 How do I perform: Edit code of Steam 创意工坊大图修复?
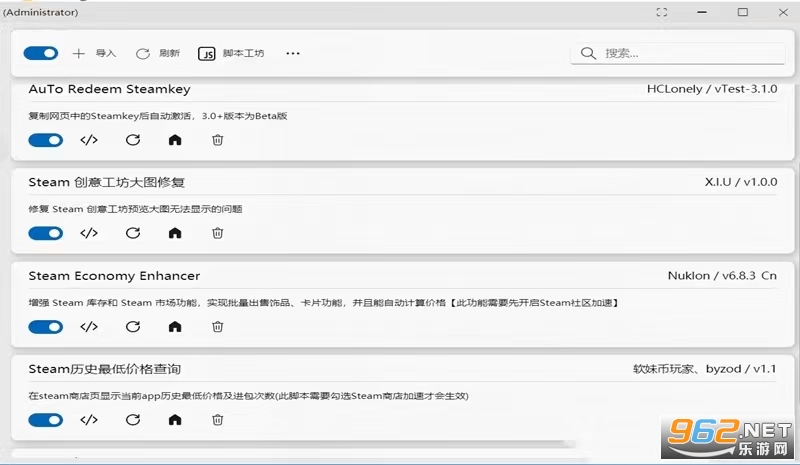(x=89, y=233)
